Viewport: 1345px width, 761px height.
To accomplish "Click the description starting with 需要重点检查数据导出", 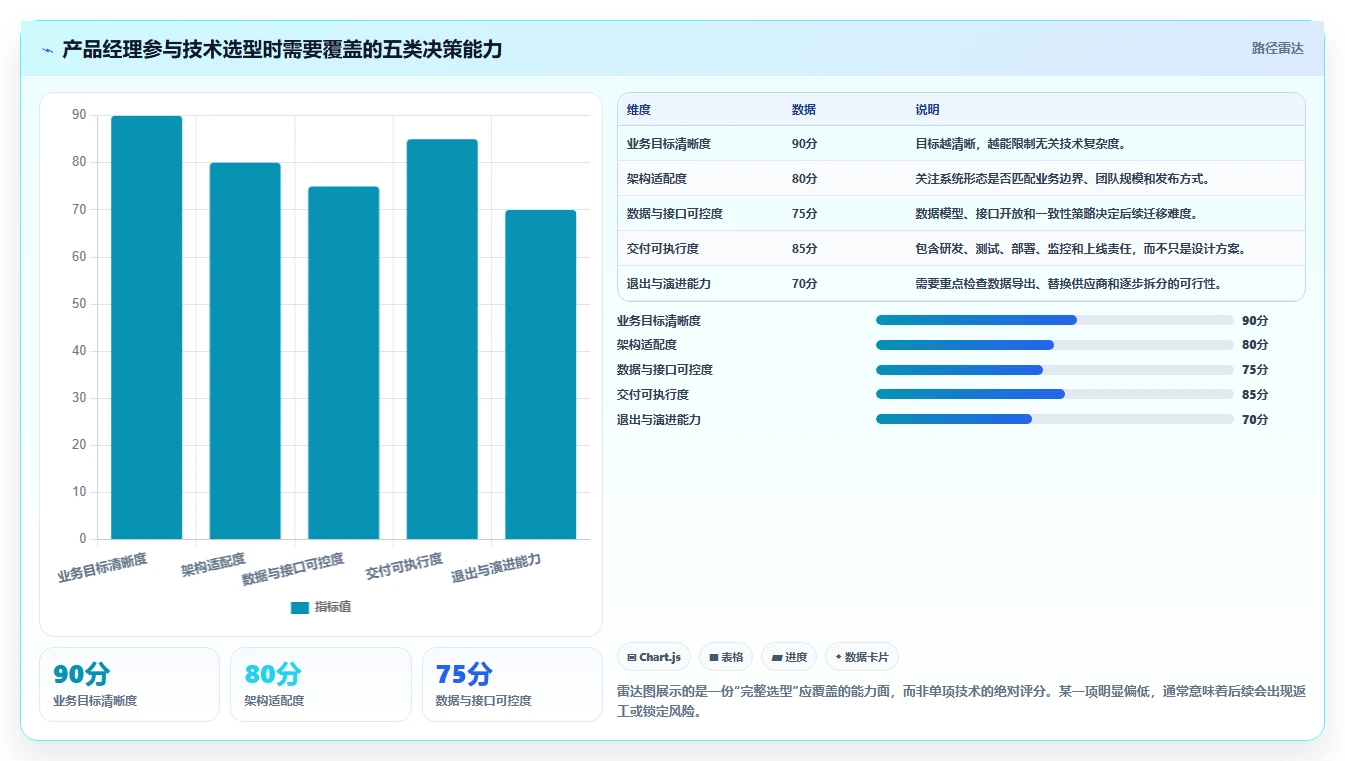I will 1068,284.
